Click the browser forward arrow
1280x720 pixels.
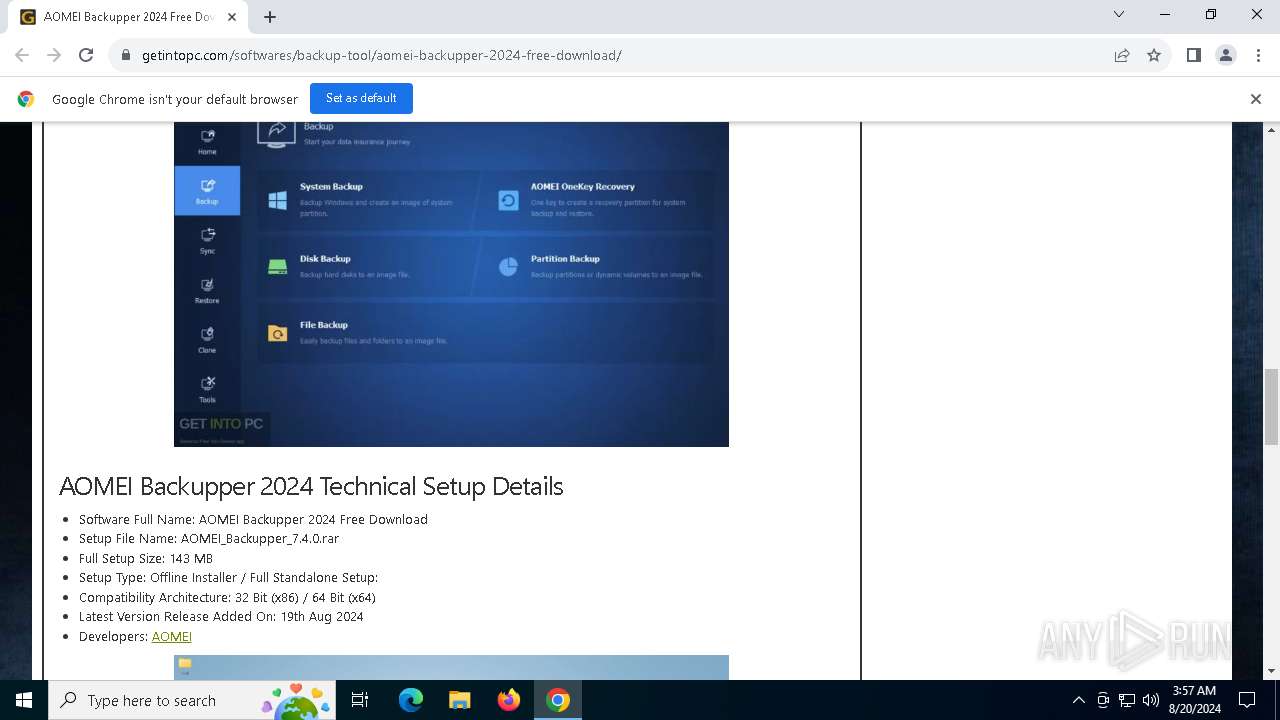[x=54, y=55]
